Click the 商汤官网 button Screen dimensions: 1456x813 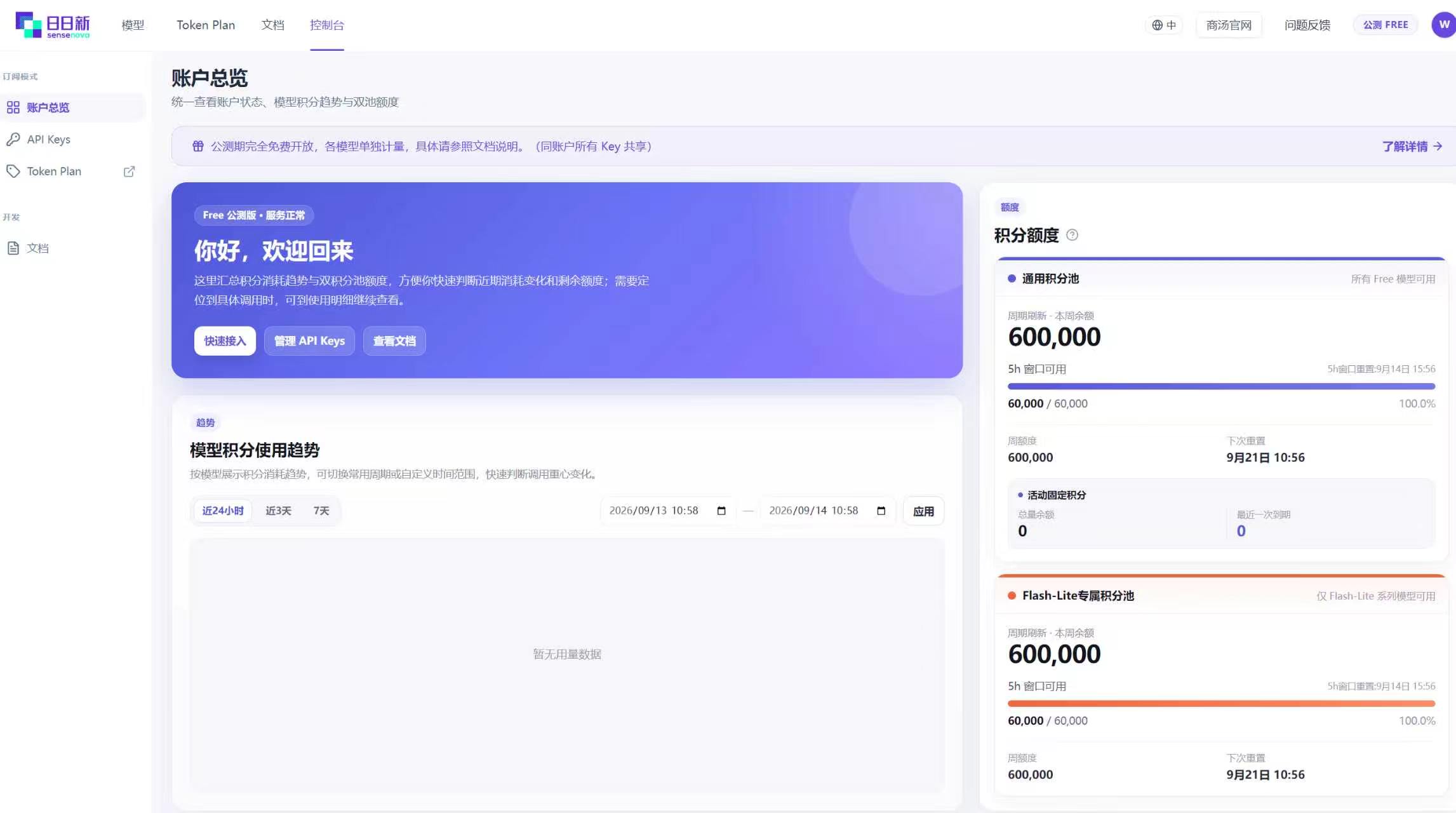(1229, 25)
